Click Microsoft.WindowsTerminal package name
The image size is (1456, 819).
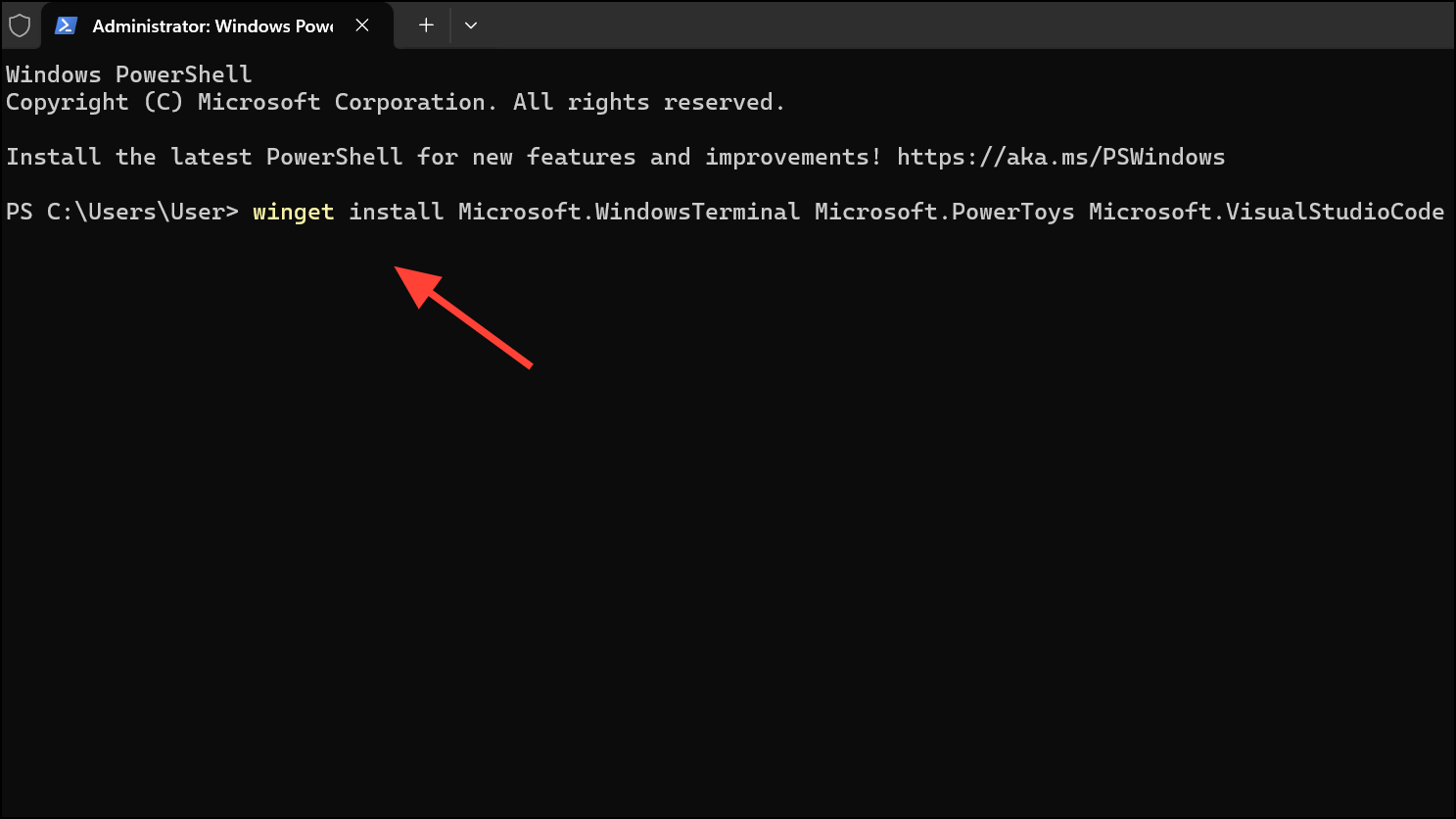point(629,212)
